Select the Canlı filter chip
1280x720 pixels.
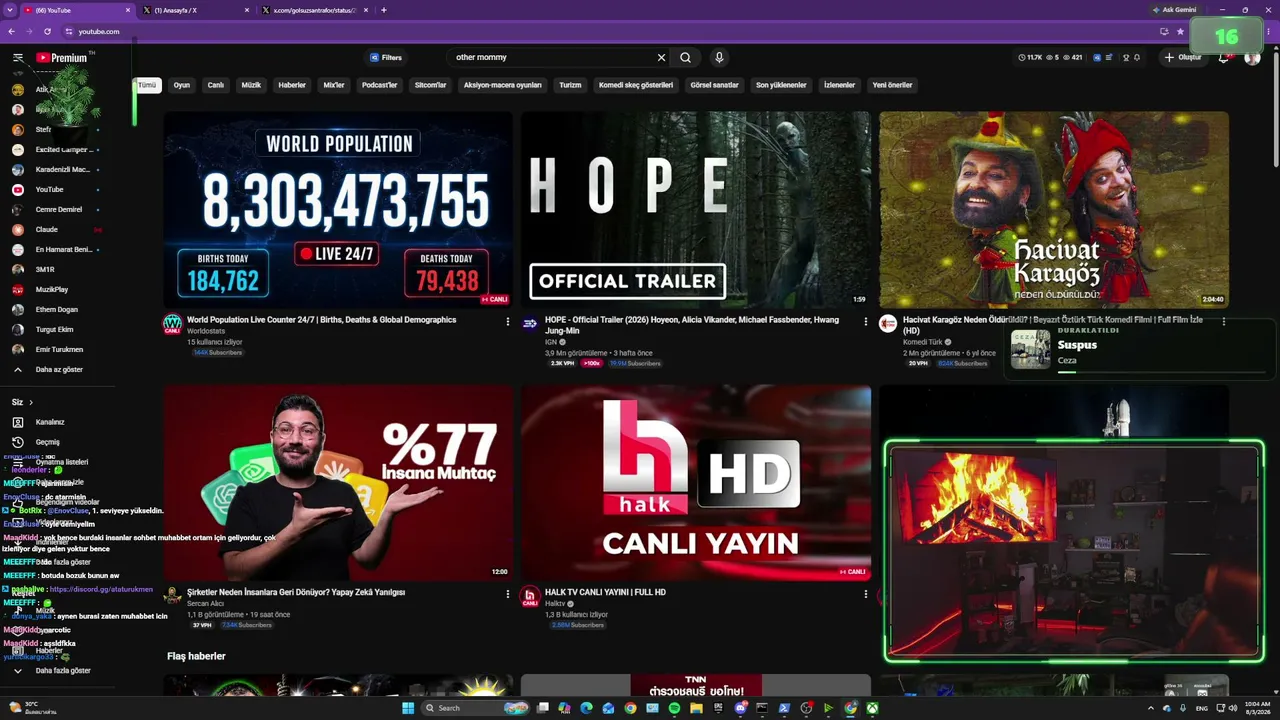216,85
